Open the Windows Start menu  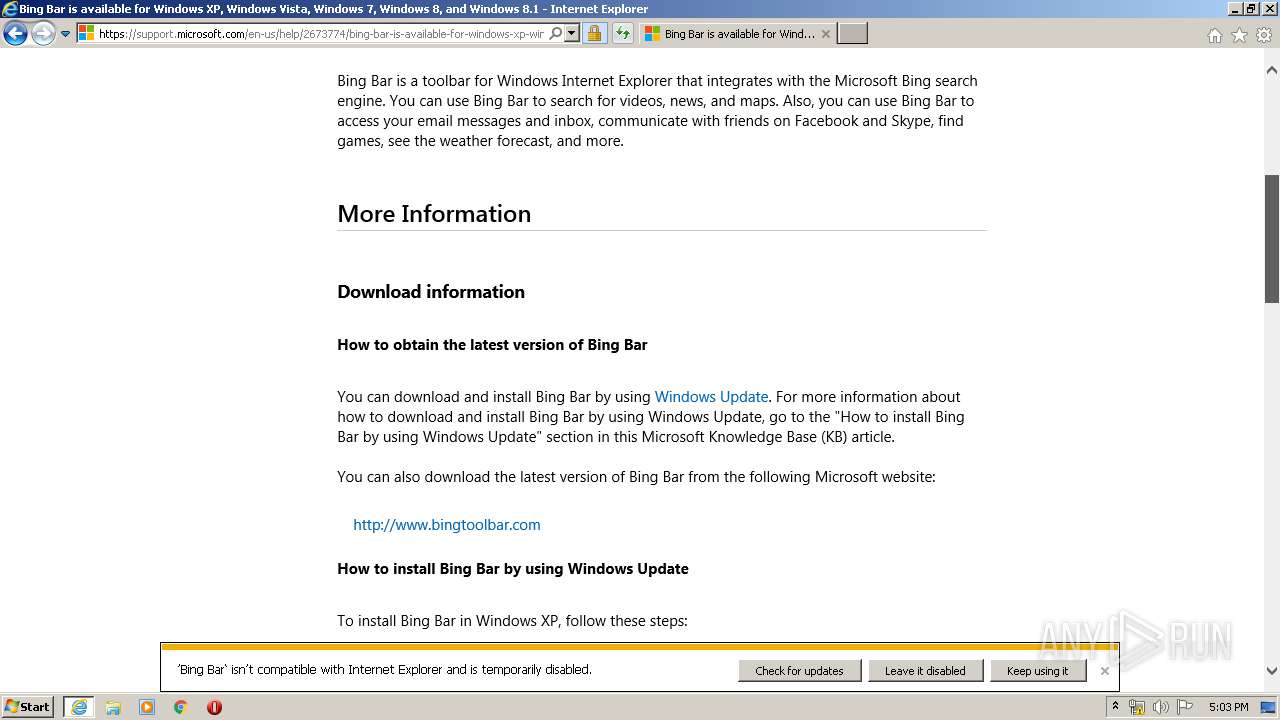(x=27, y=707)
